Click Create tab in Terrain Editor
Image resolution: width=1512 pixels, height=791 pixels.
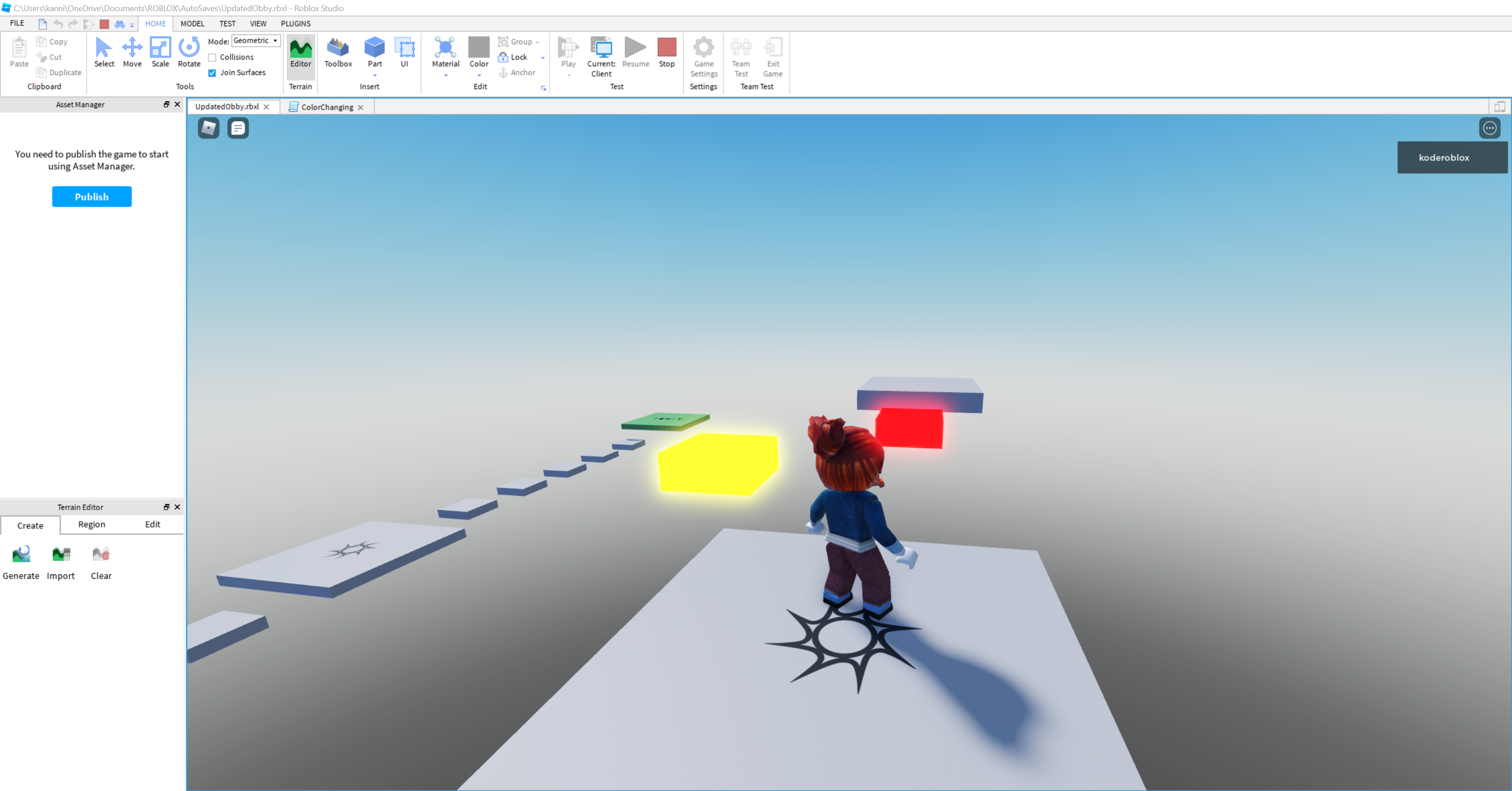click(30, 524)
